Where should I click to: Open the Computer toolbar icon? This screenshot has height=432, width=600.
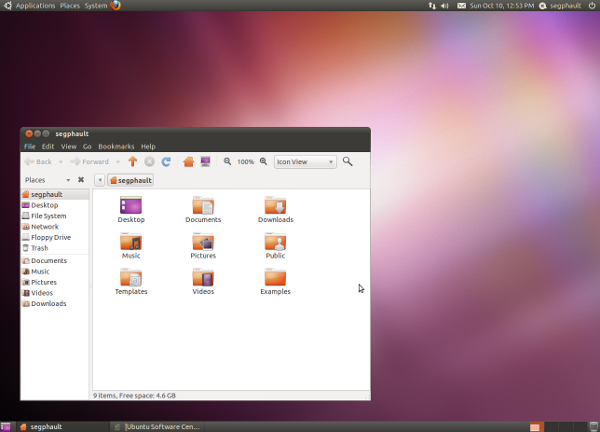(205, 161)
